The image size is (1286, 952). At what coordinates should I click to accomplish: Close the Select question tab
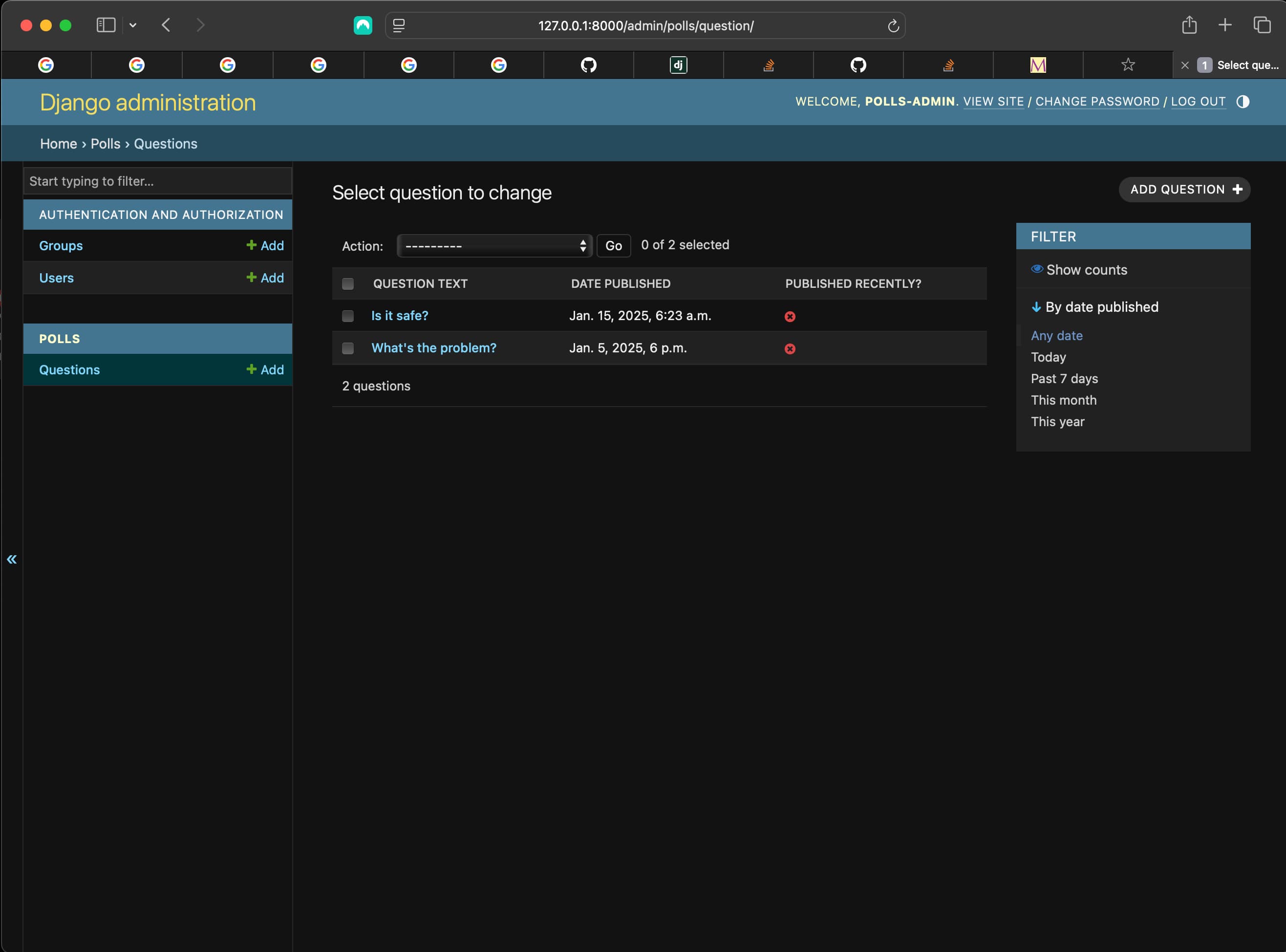tap(1184, 65)
